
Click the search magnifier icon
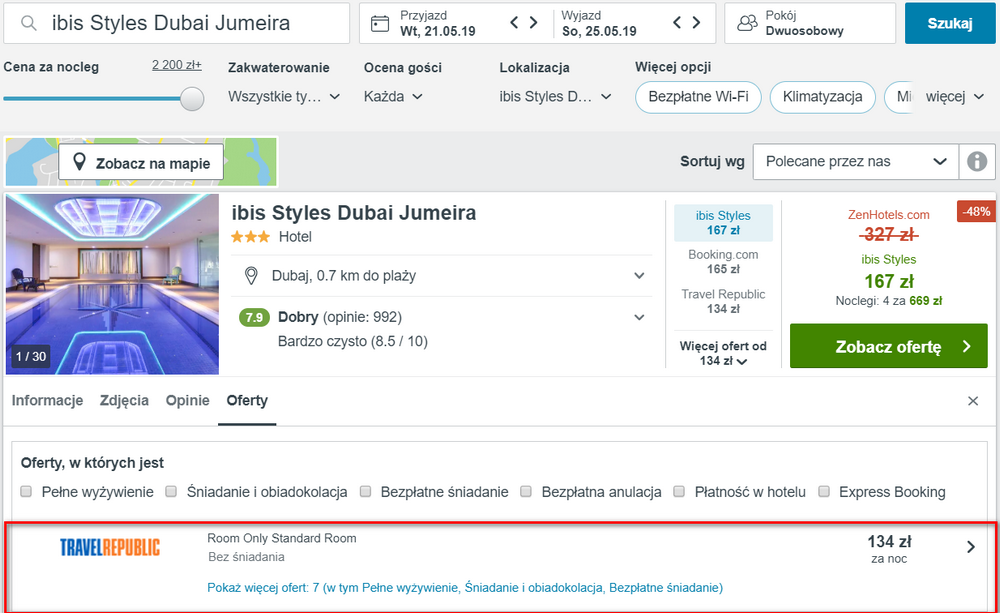click(29, 24)
